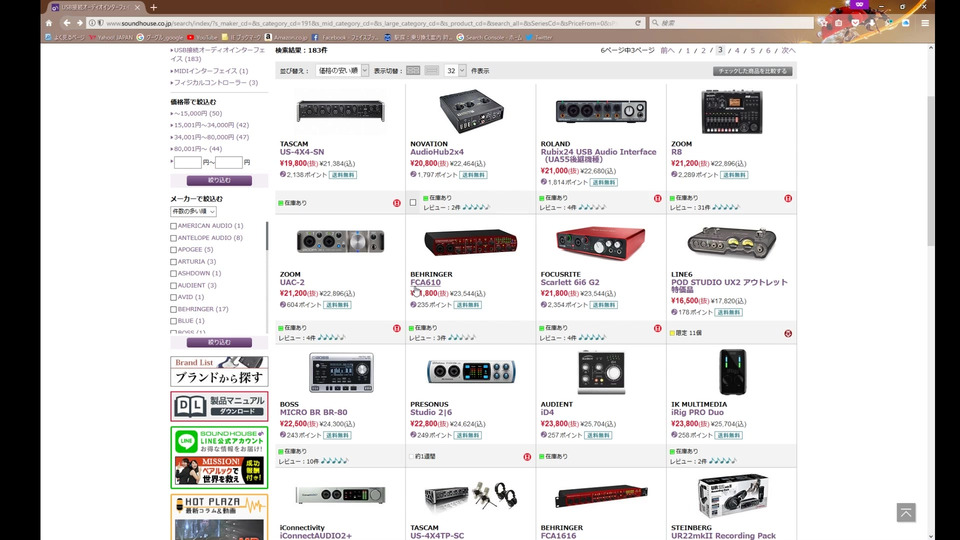960x540 pixels.
Task: Click the red icon on the POD STUDIO UX2 card
Action: pos(788,333)
